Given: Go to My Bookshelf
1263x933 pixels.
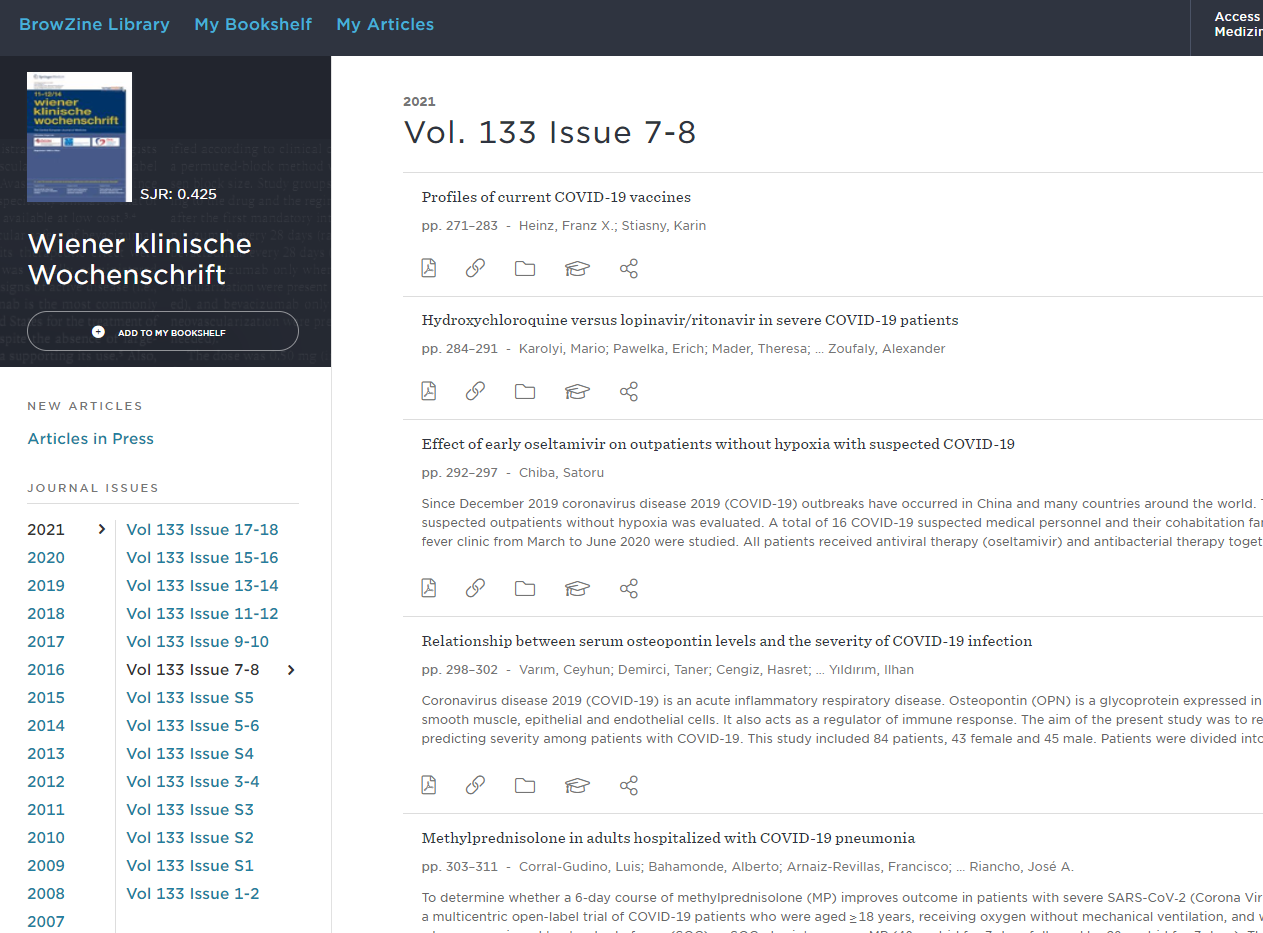Looking at the screenshot, I should tap(253, 24).
